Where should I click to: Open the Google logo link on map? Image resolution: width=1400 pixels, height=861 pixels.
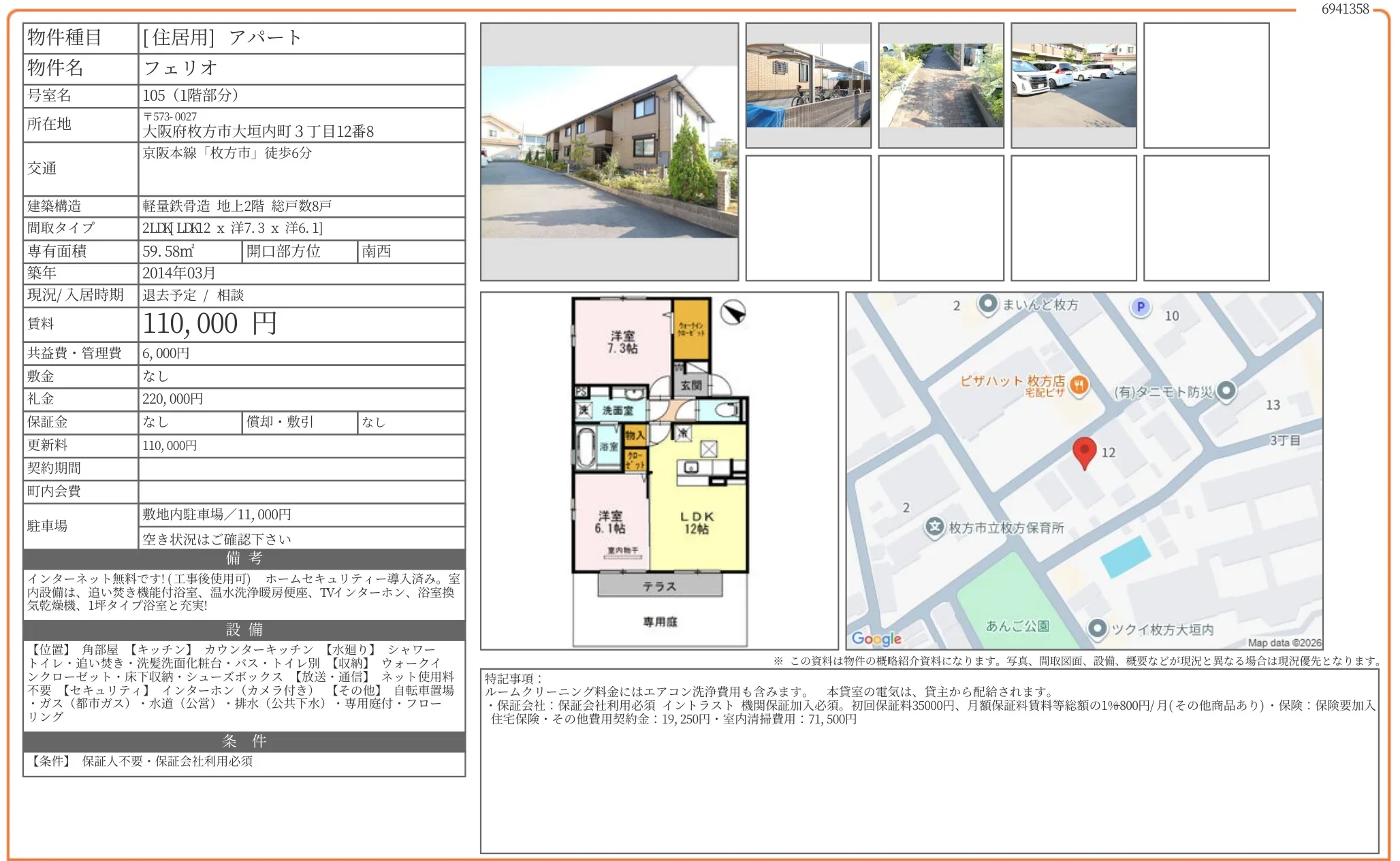876,638
